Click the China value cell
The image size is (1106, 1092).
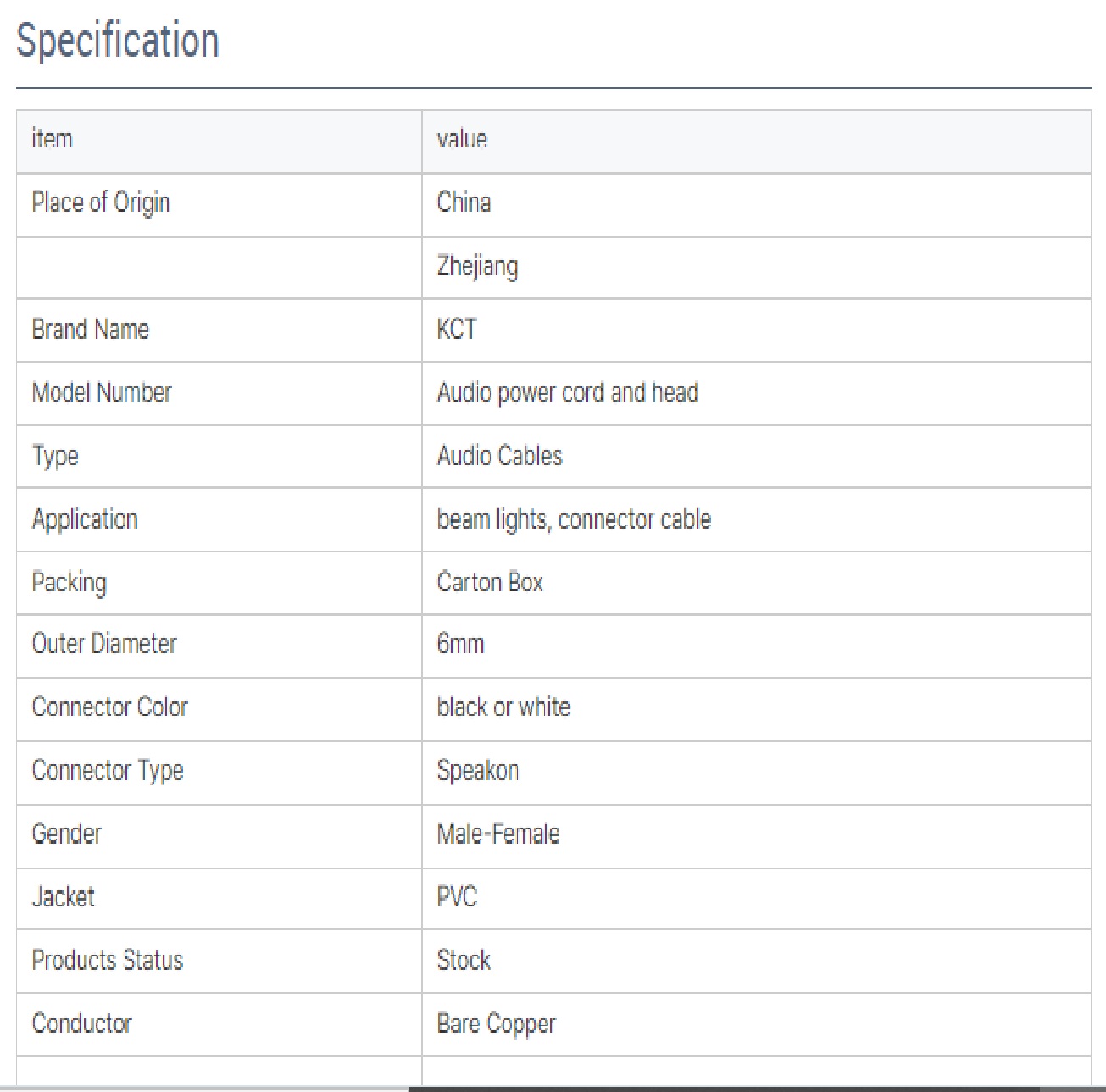click(464, 202)
